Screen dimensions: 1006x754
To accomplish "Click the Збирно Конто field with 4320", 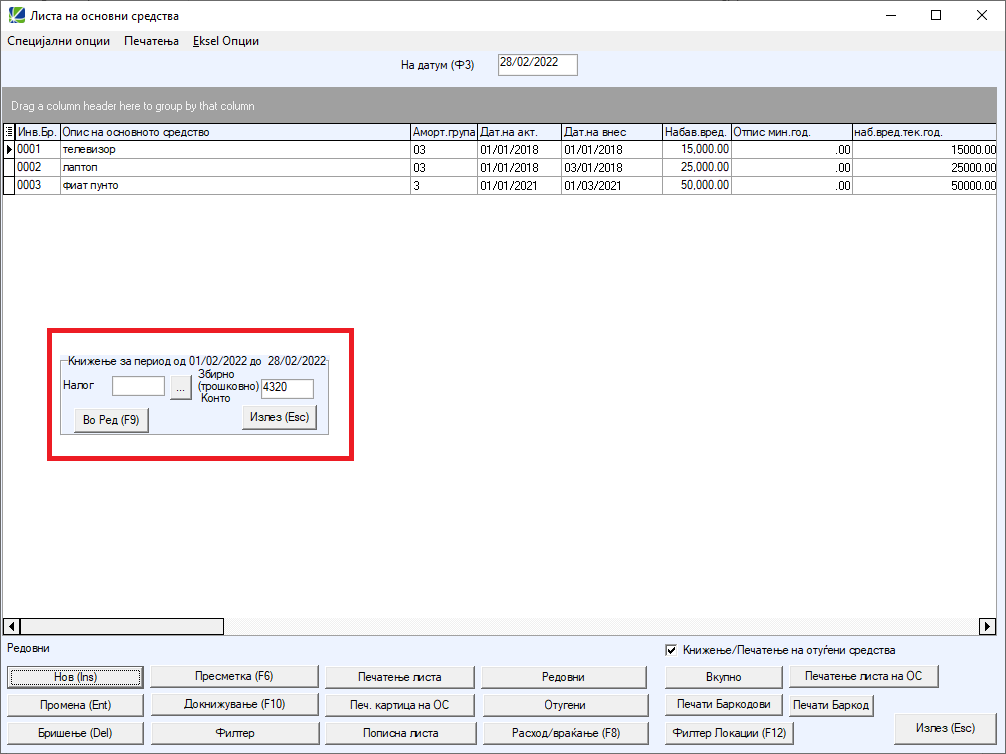I will (x=287, y=388).
